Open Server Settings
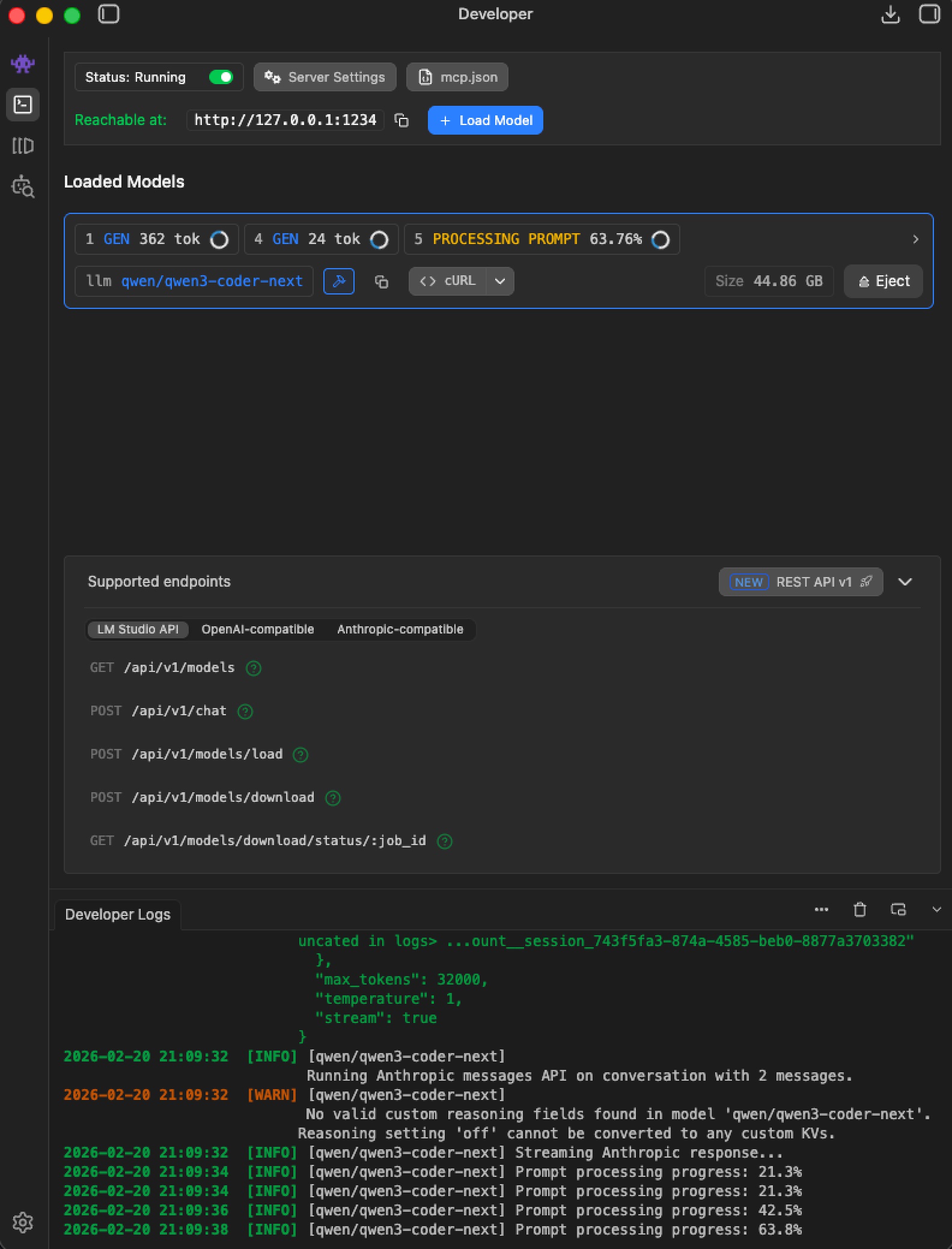952x1249 pixels. pos(325,77)
